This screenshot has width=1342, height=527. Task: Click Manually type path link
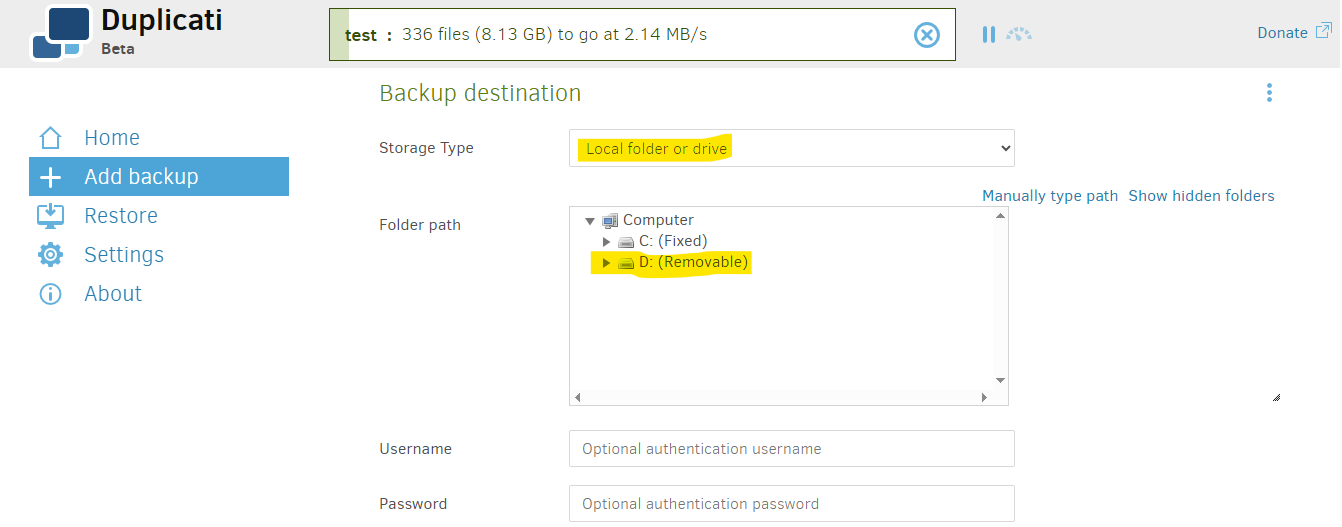1049,196
